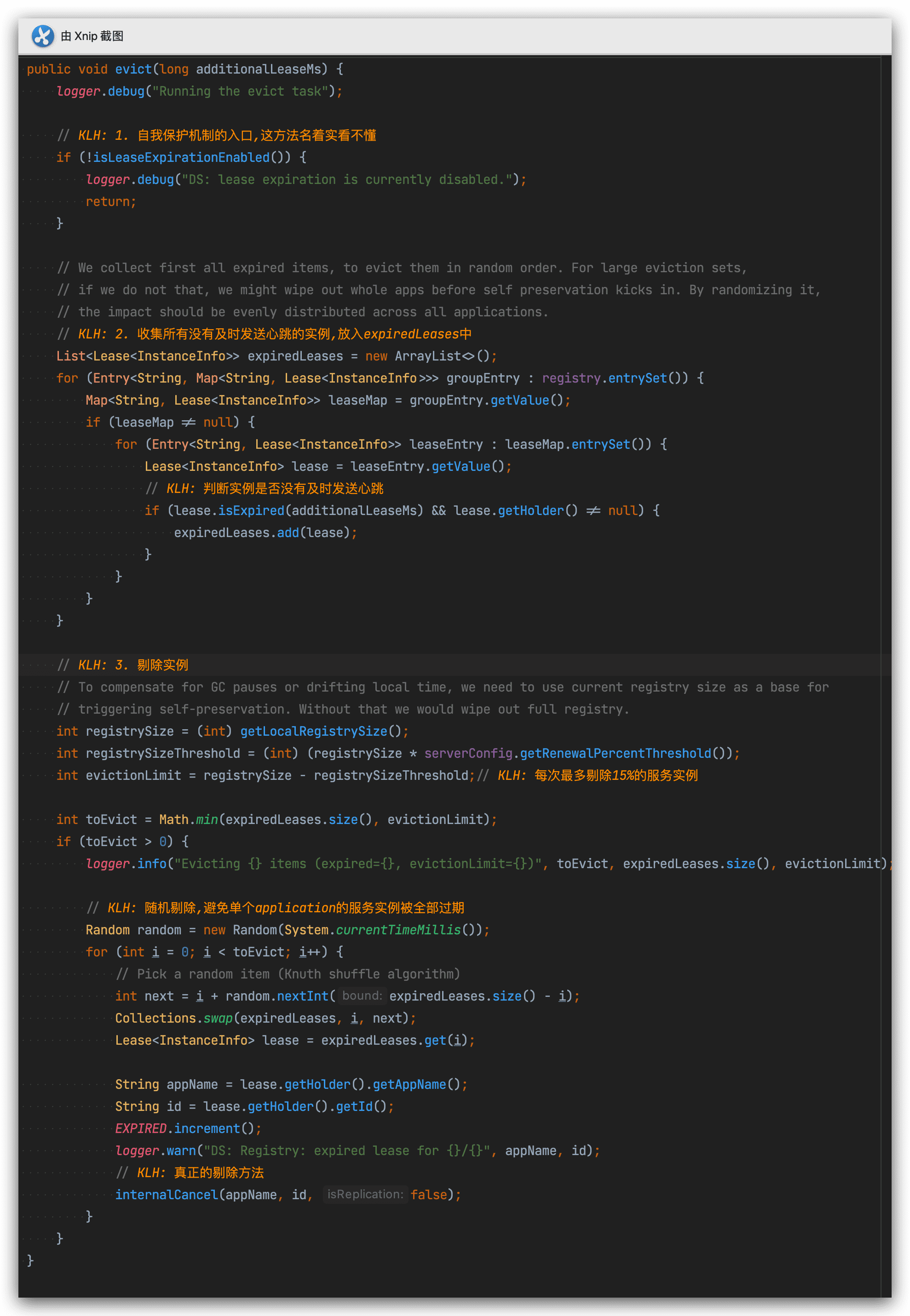Click the method name 'evict' in the signature

133,69
